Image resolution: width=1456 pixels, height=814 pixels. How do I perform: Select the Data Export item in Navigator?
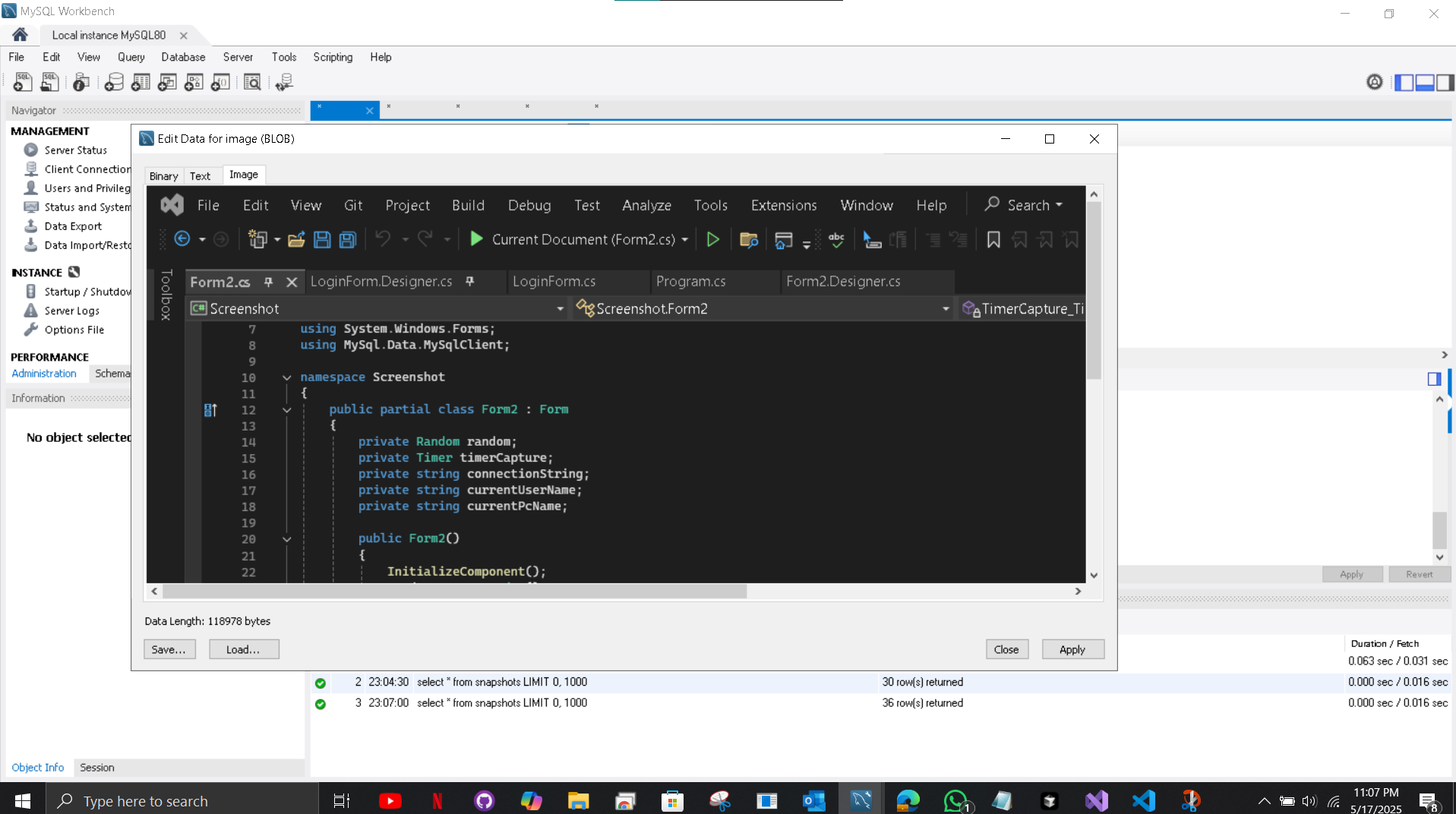pyautogui.click(x=74, y=226)
